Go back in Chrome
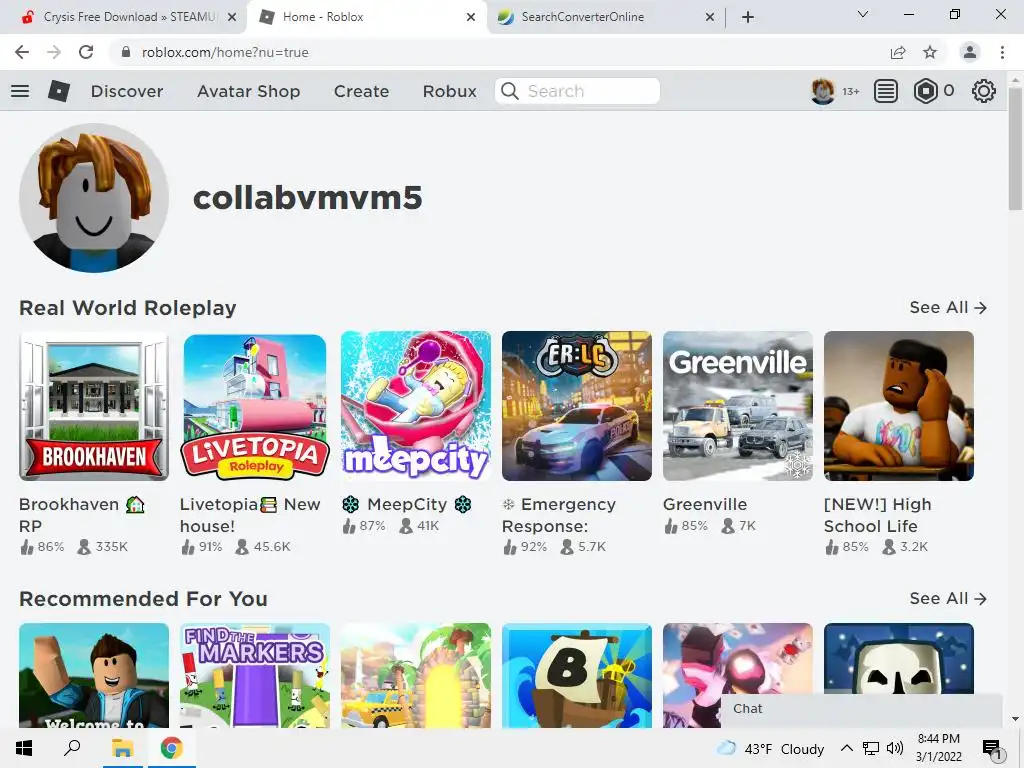The height and width of the screenshot is (768, 1024). pos(22,52)
